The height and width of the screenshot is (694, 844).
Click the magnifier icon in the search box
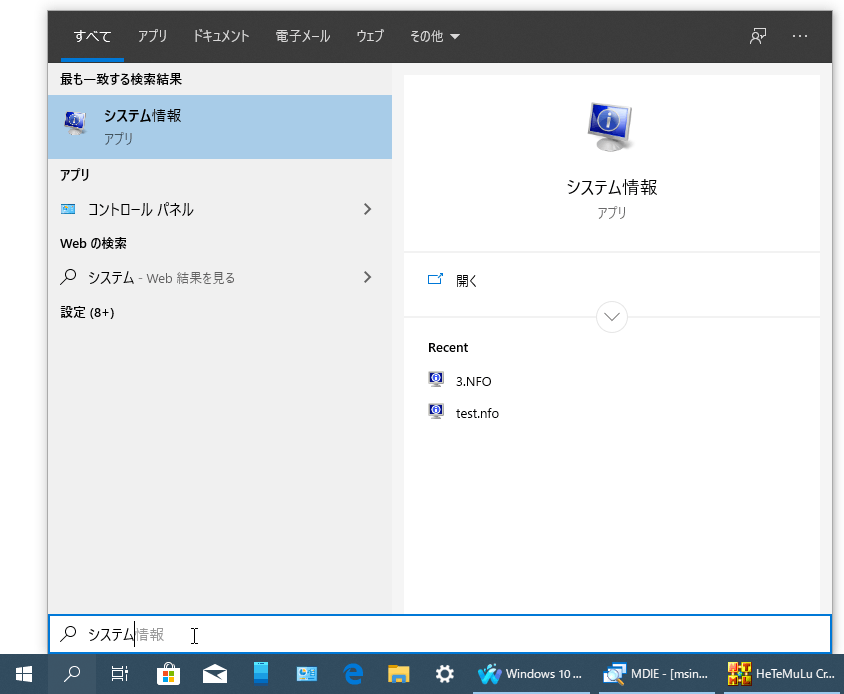(x=68, y=634)
